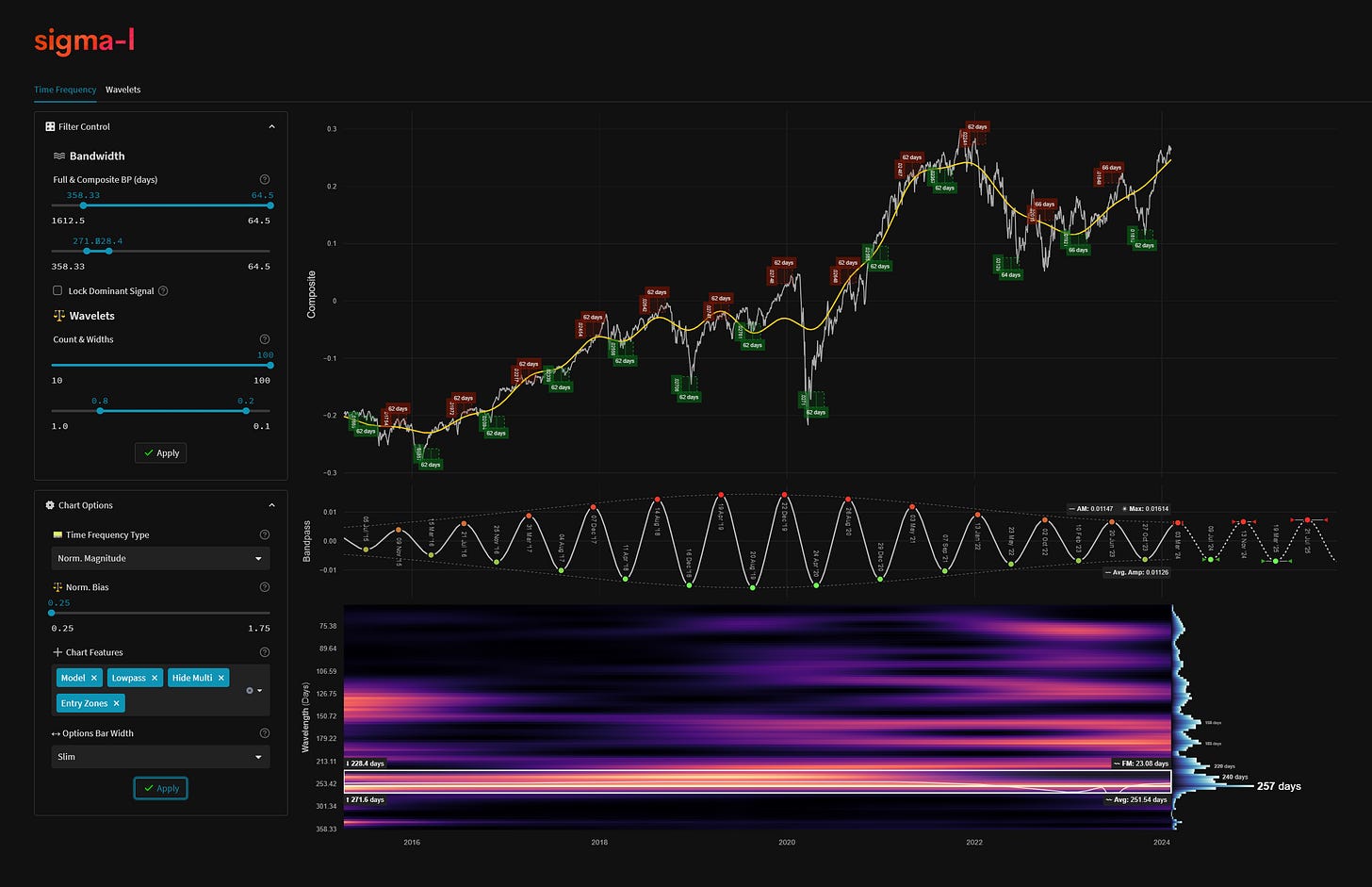Remove the Entry Zones feature tag
The image size is (1372, 887).
[117, 703]
